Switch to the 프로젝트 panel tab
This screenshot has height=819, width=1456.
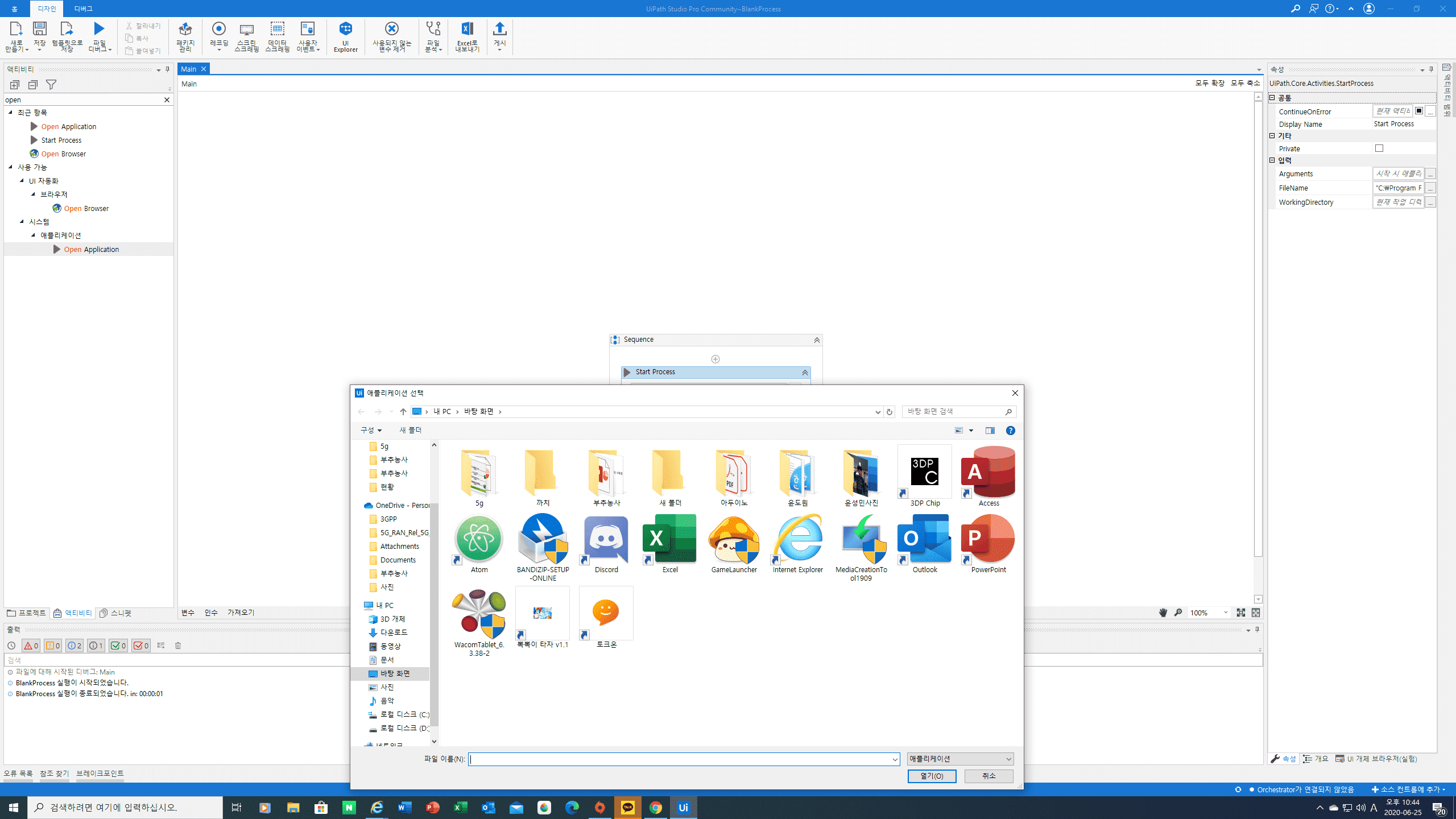[27, 613]
